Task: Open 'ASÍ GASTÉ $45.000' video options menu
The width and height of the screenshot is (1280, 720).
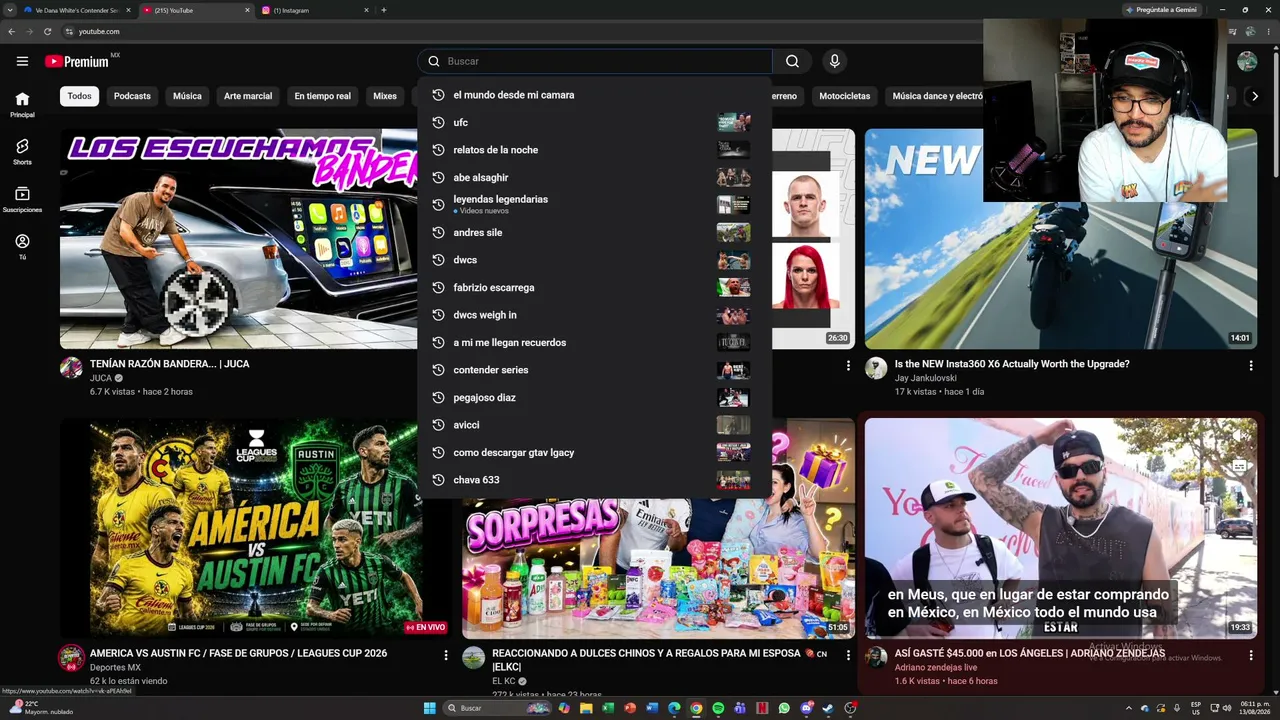Action: tap(1250, 655)
